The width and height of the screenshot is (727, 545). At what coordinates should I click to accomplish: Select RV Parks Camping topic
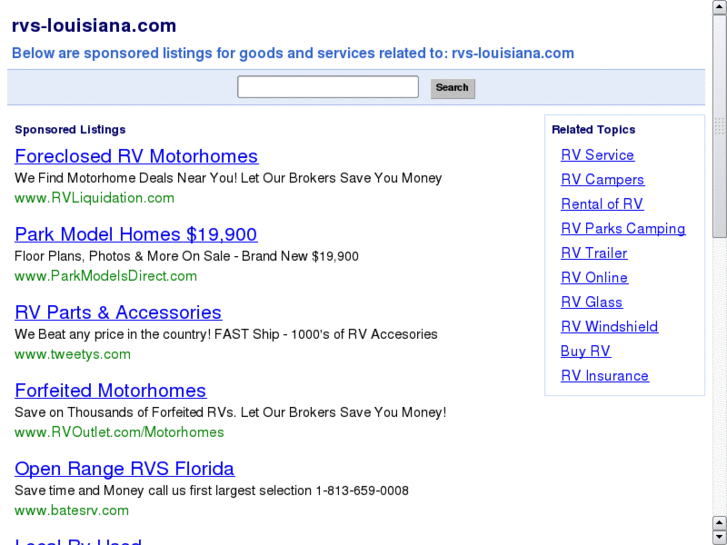[623, 229]
